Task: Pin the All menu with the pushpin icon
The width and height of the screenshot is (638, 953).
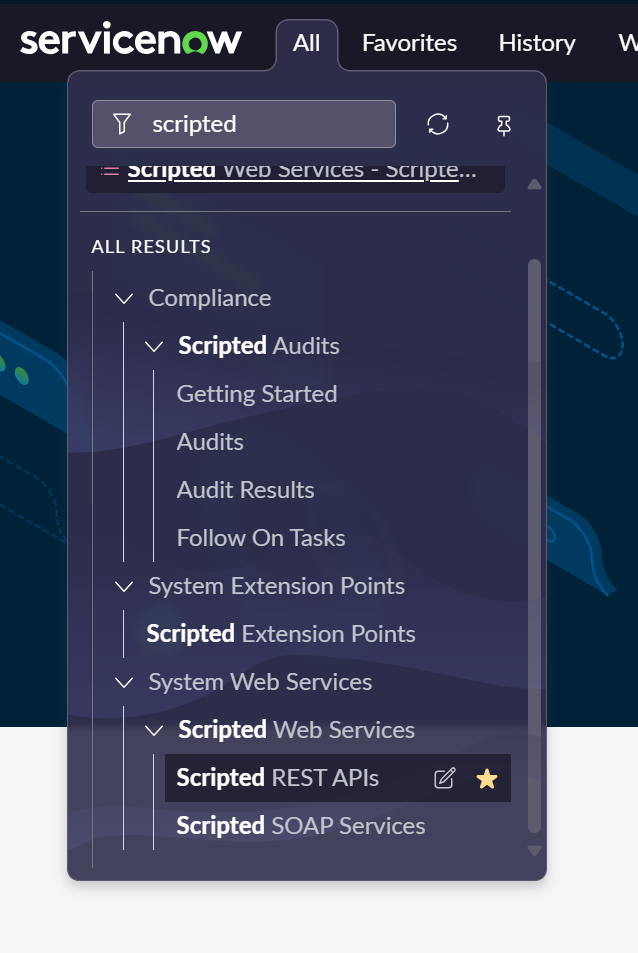Action: tap(504, 125)
